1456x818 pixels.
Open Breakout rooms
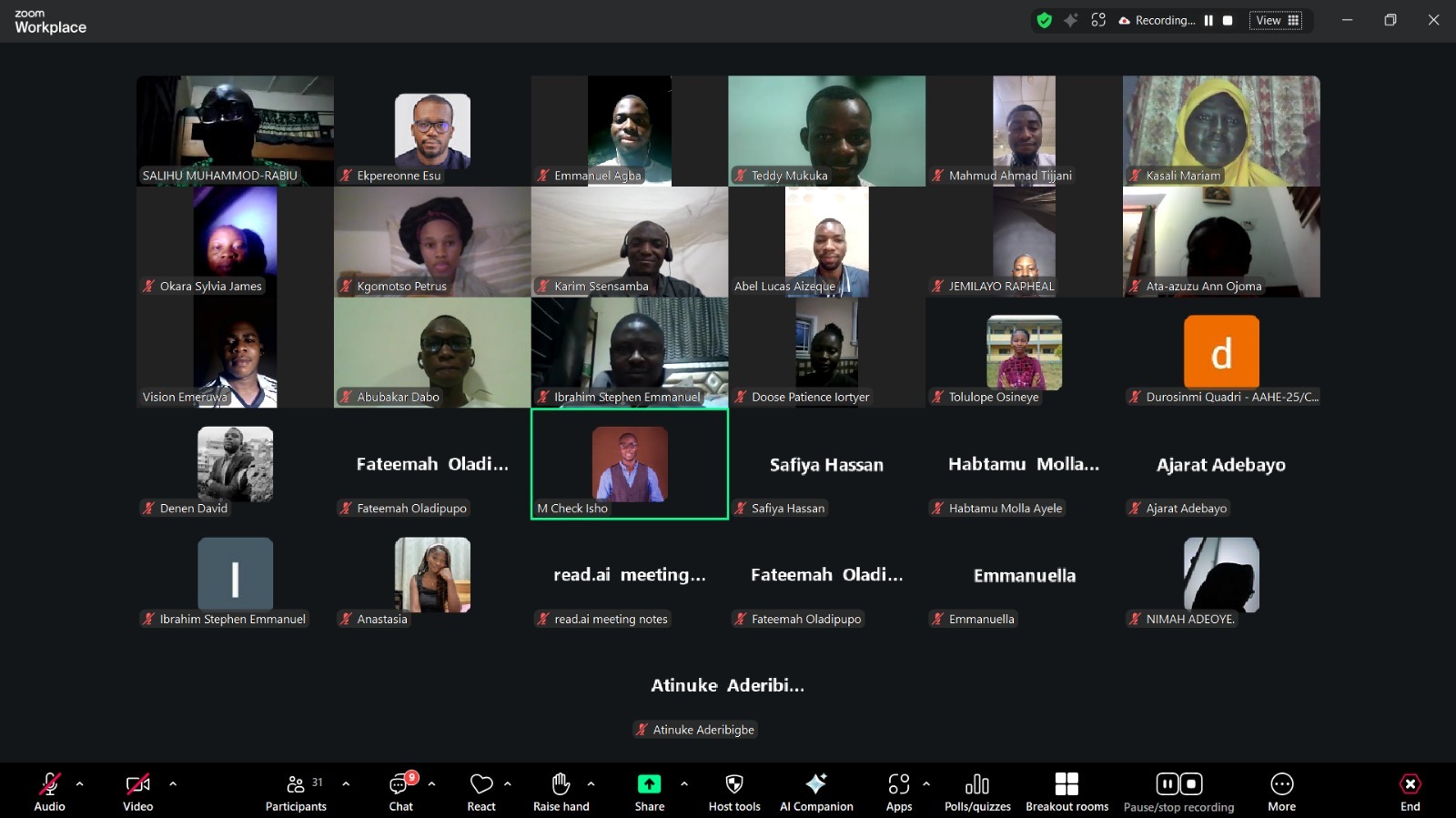(x=1067, y=791)
